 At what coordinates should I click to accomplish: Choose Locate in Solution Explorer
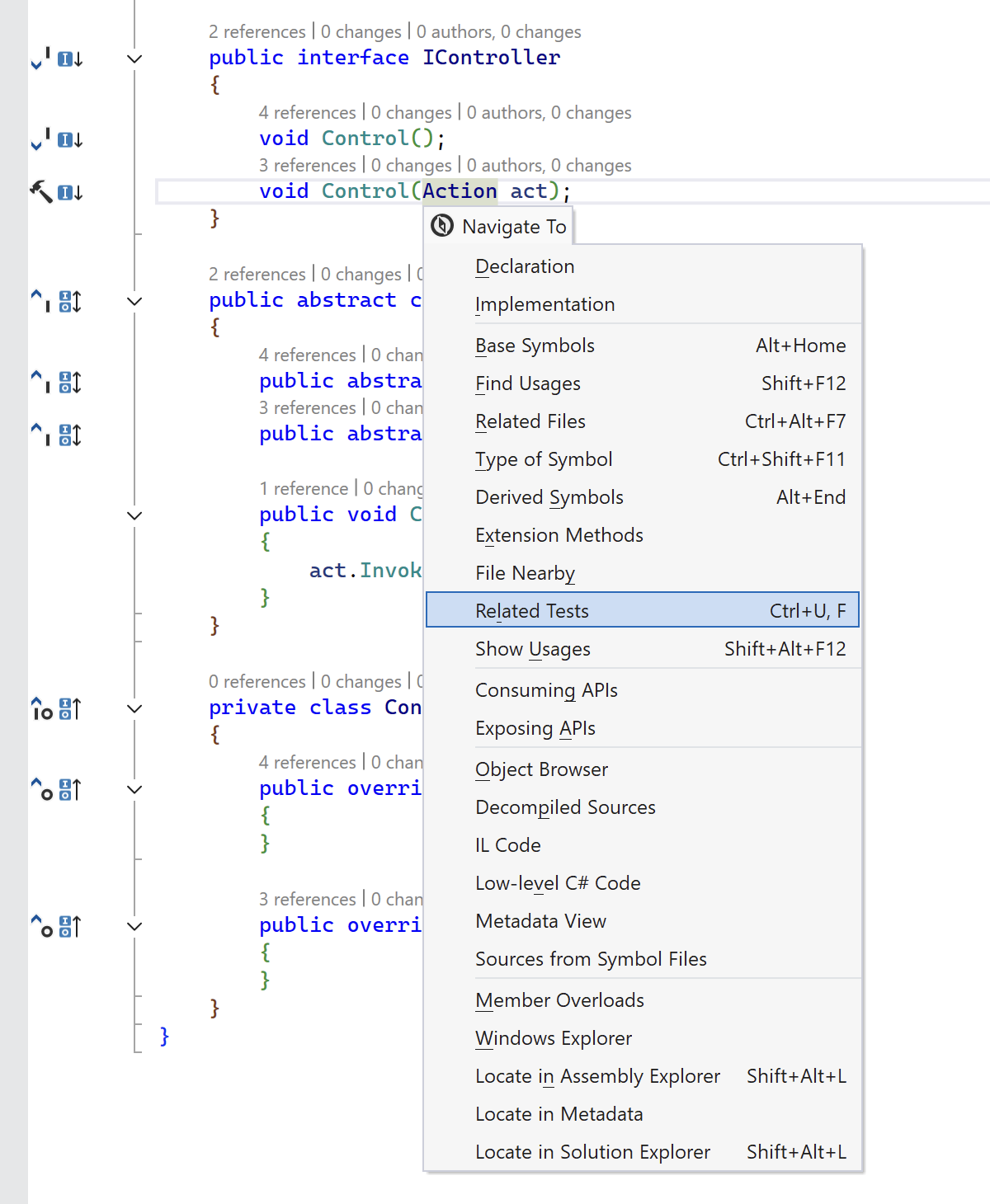(592, 1152)
